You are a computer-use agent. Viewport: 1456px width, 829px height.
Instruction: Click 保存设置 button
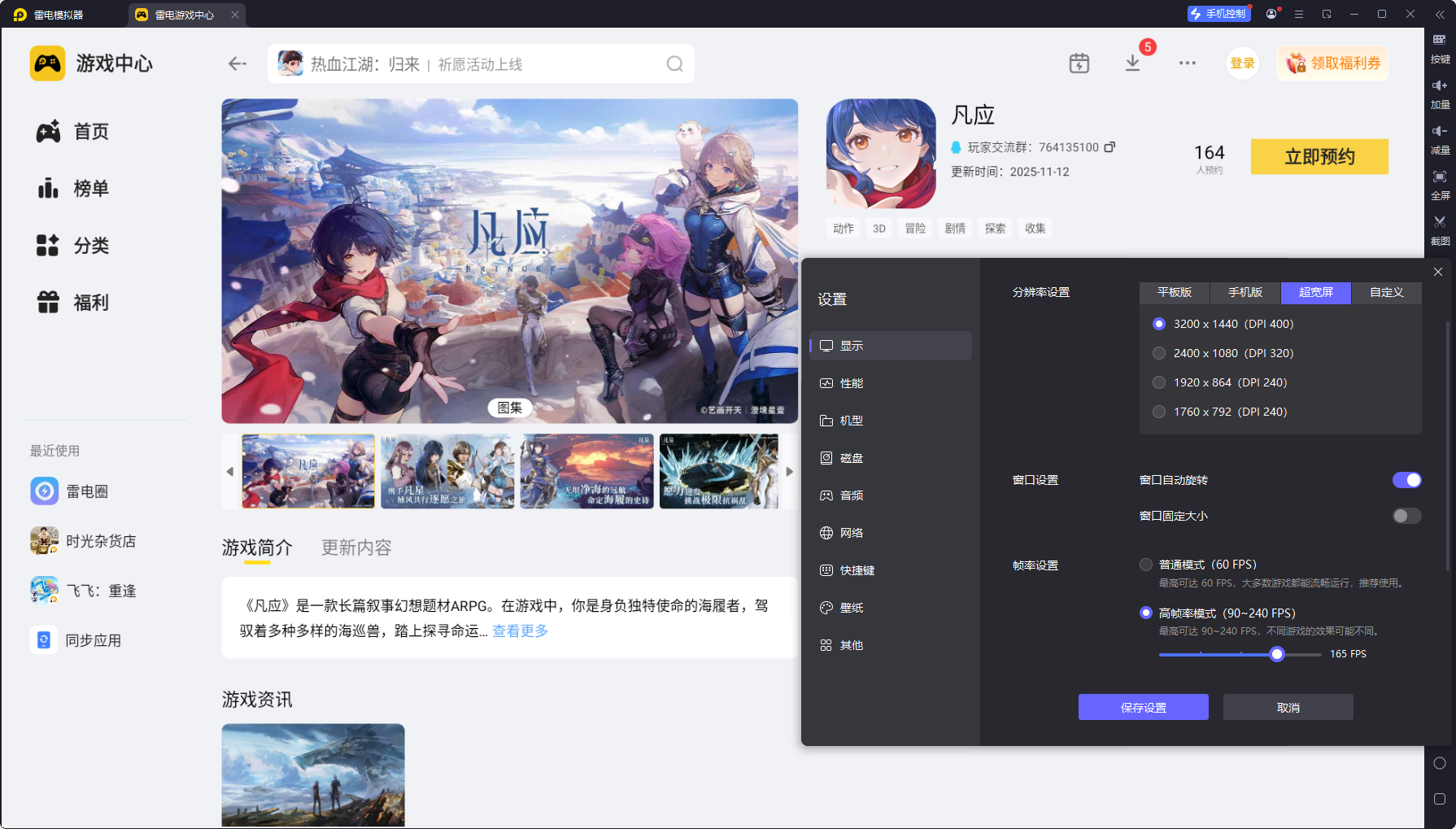[x=1144, y=707]
